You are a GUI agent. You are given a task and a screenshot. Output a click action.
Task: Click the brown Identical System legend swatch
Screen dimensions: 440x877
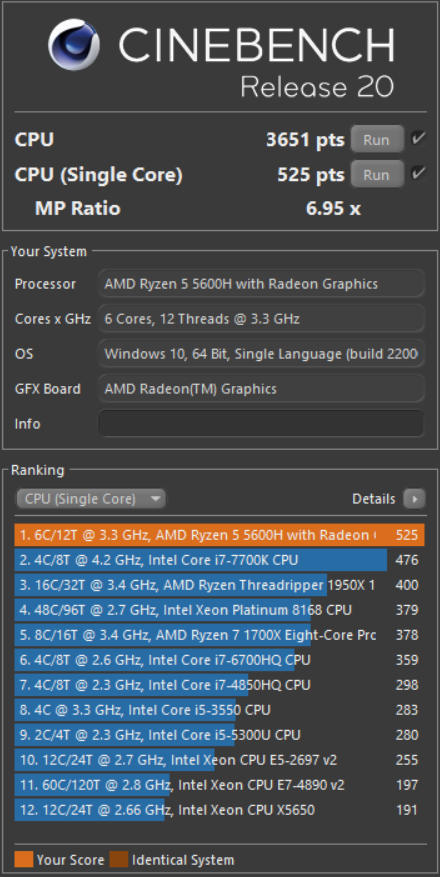pos(119,859)
